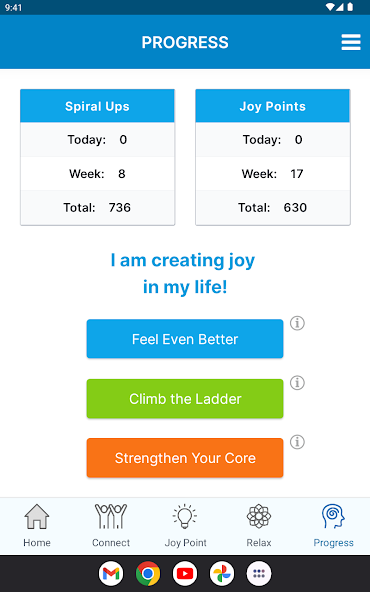Tap the Feel Even Better button
Image resolution: width=370 pixels, height=592 pixels.
185,339
